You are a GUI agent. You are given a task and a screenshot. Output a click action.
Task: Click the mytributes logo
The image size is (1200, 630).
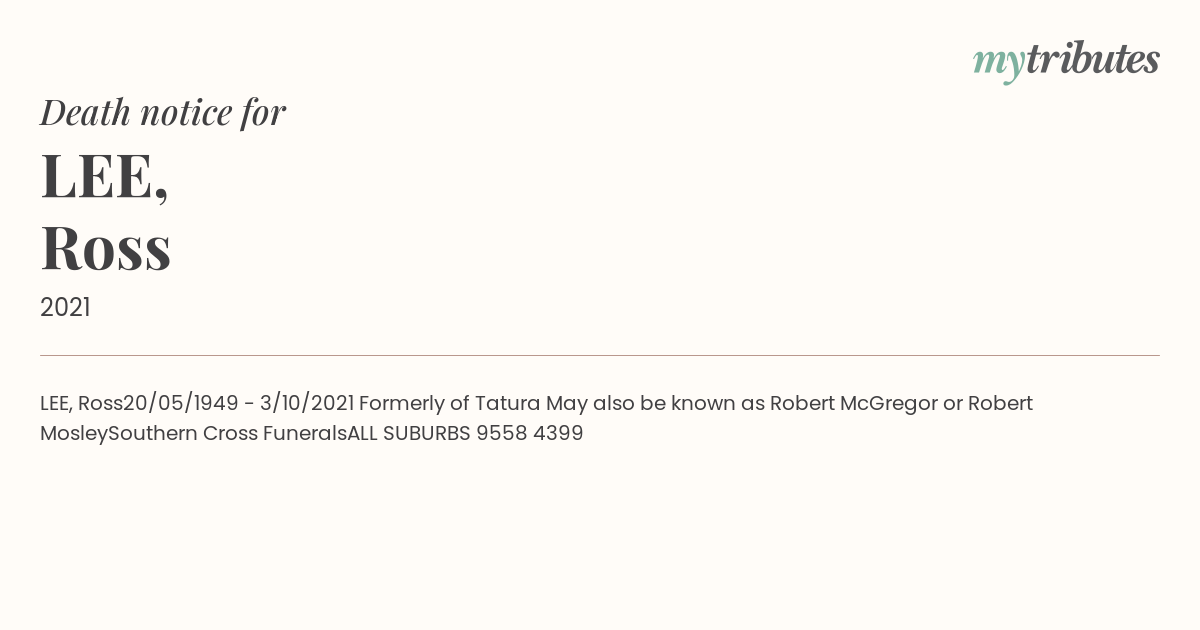coord(1066,61)
